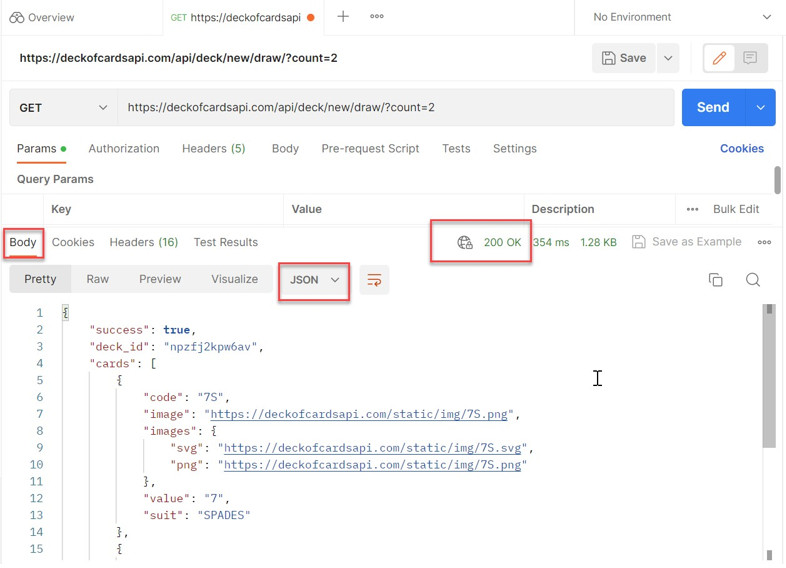Click the network globe lock icon
This screenshot has height=568, width=786.
465,243
